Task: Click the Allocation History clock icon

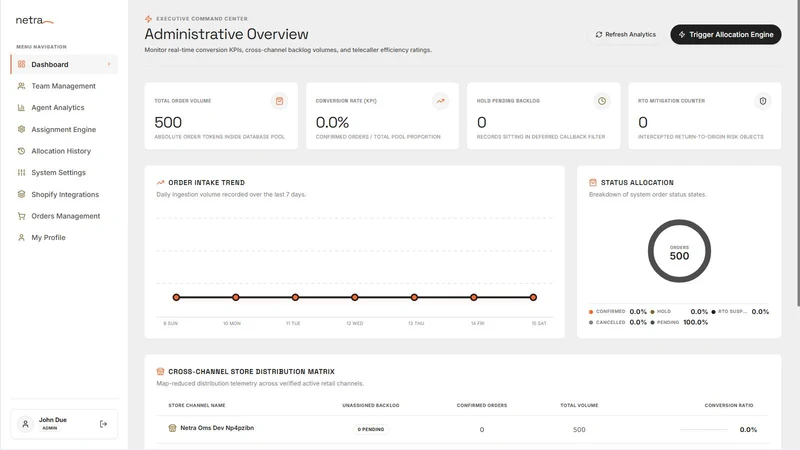Action: [21, 151]
